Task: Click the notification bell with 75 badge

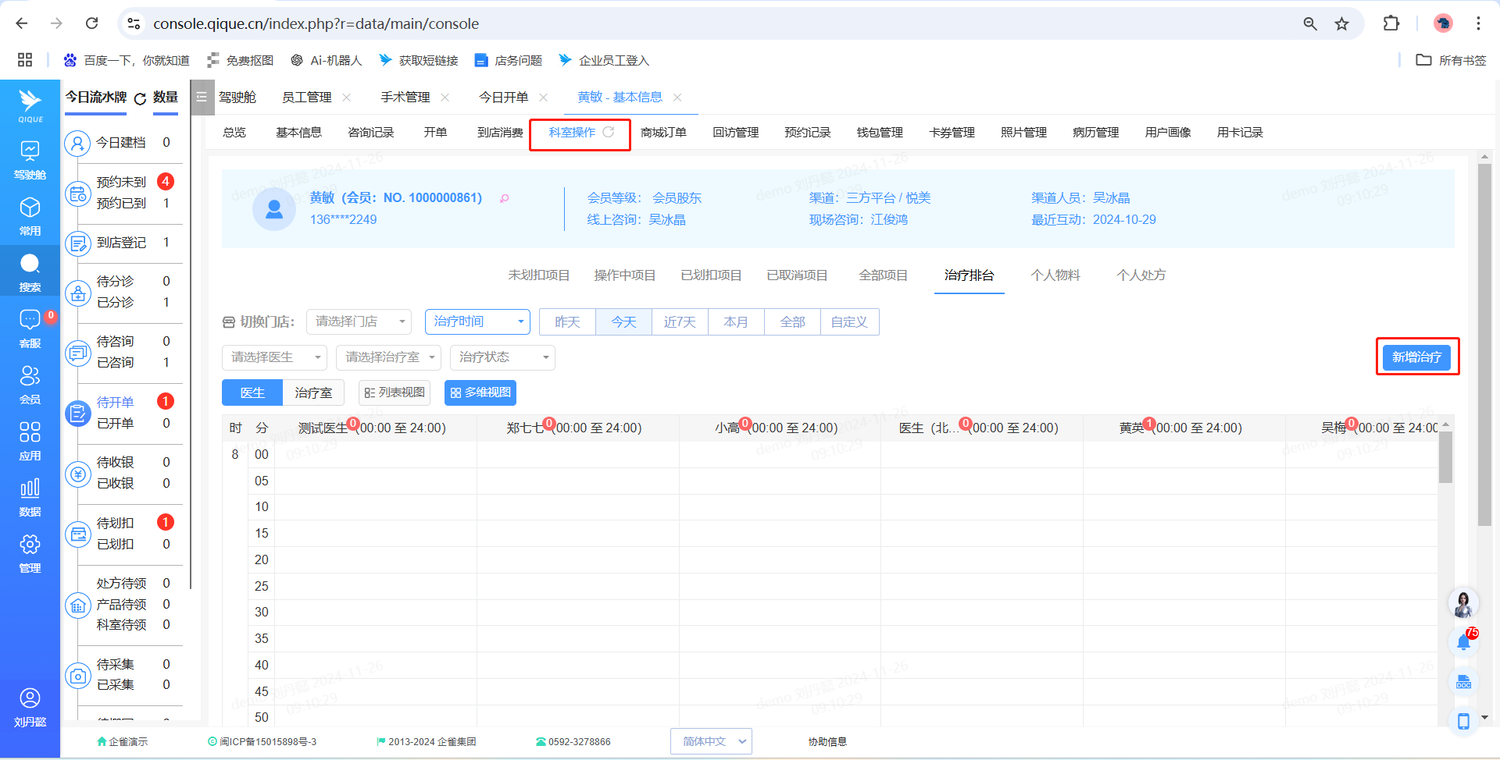Action: coord(1464,642)
